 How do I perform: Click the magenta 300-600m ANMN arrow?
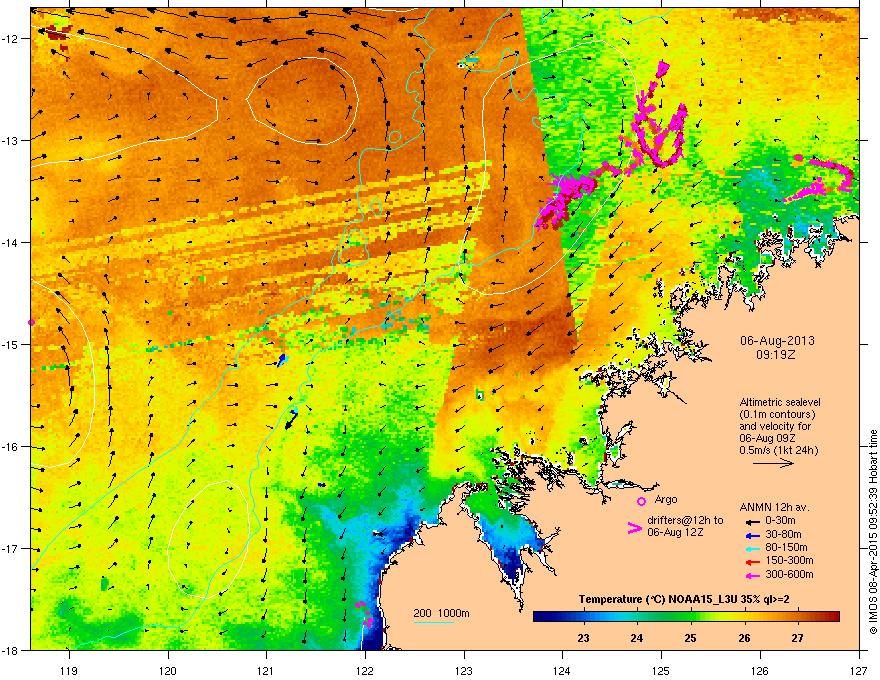(x=751, y=576)
